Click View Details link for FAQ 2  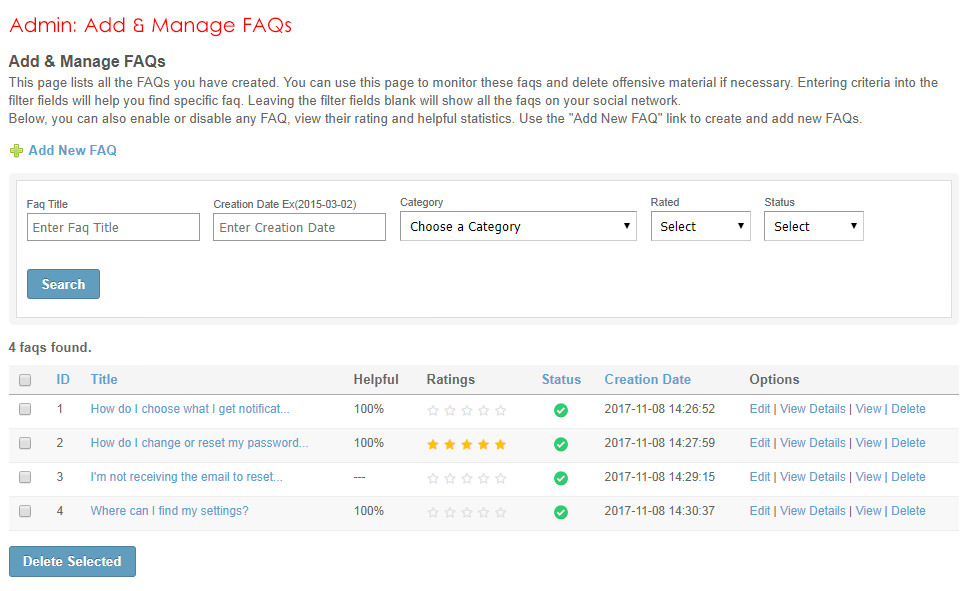coord(812,443)
